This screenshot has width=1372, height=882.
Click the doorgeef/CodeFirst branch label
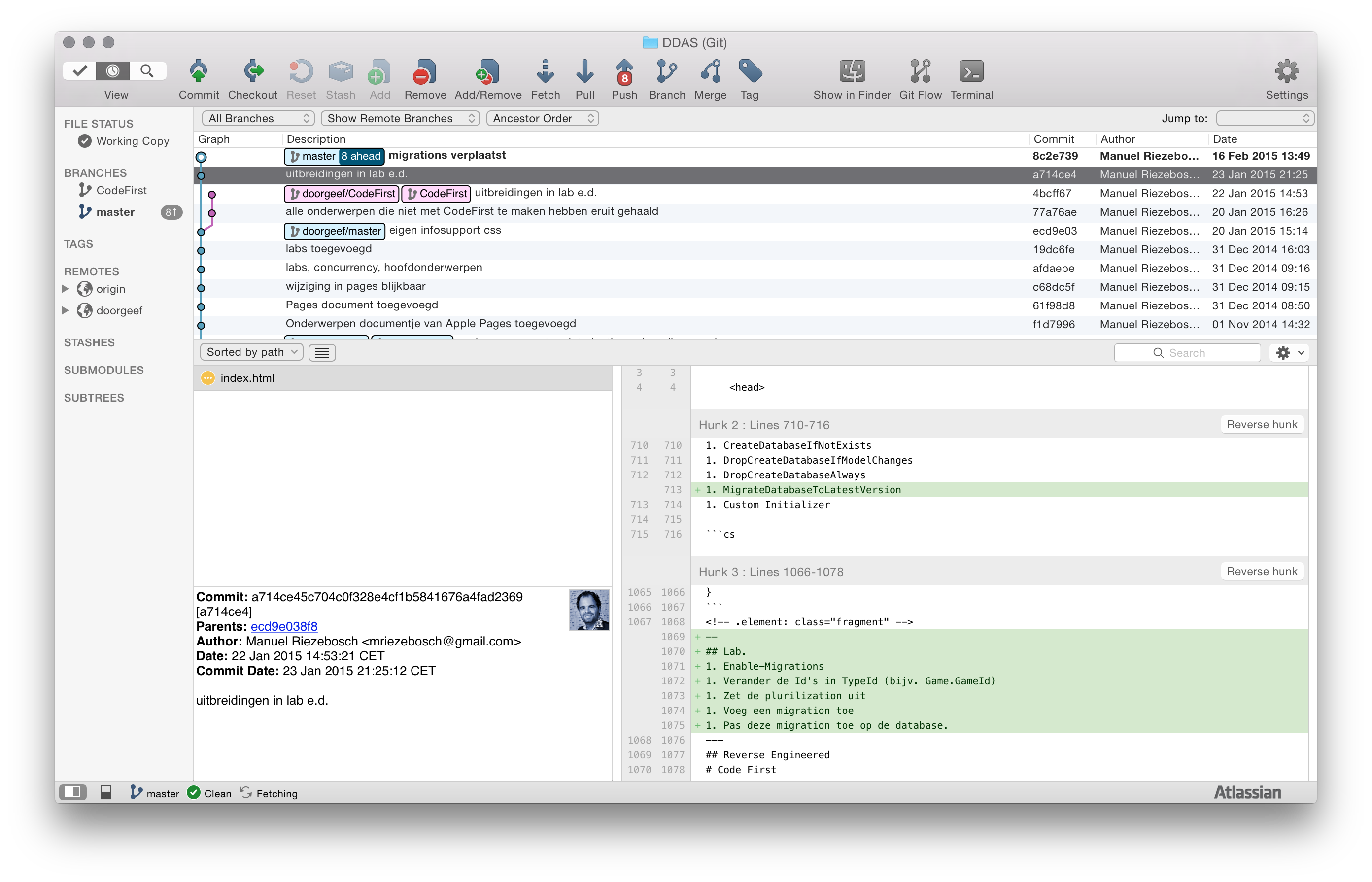(342, 194)
